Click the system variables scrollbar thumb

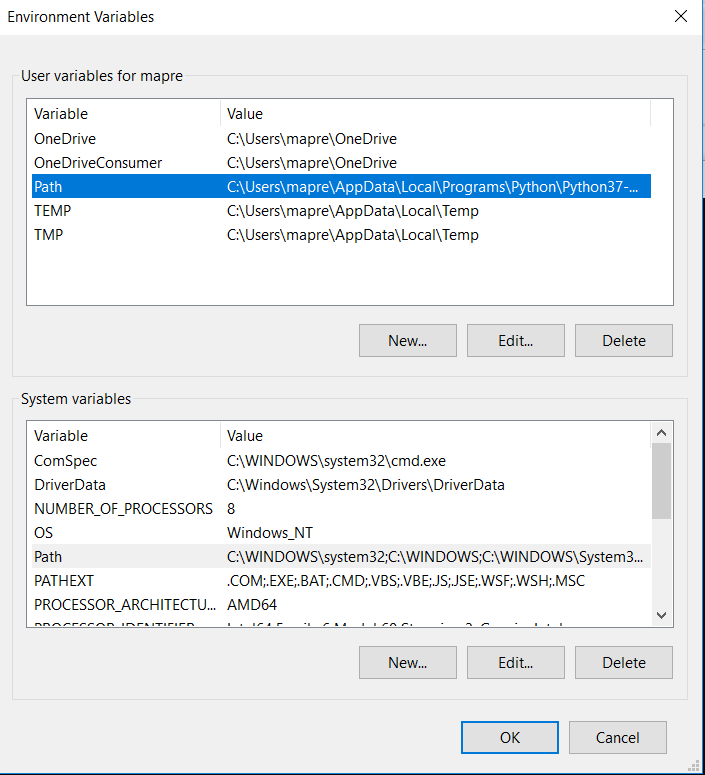point(661,481)
